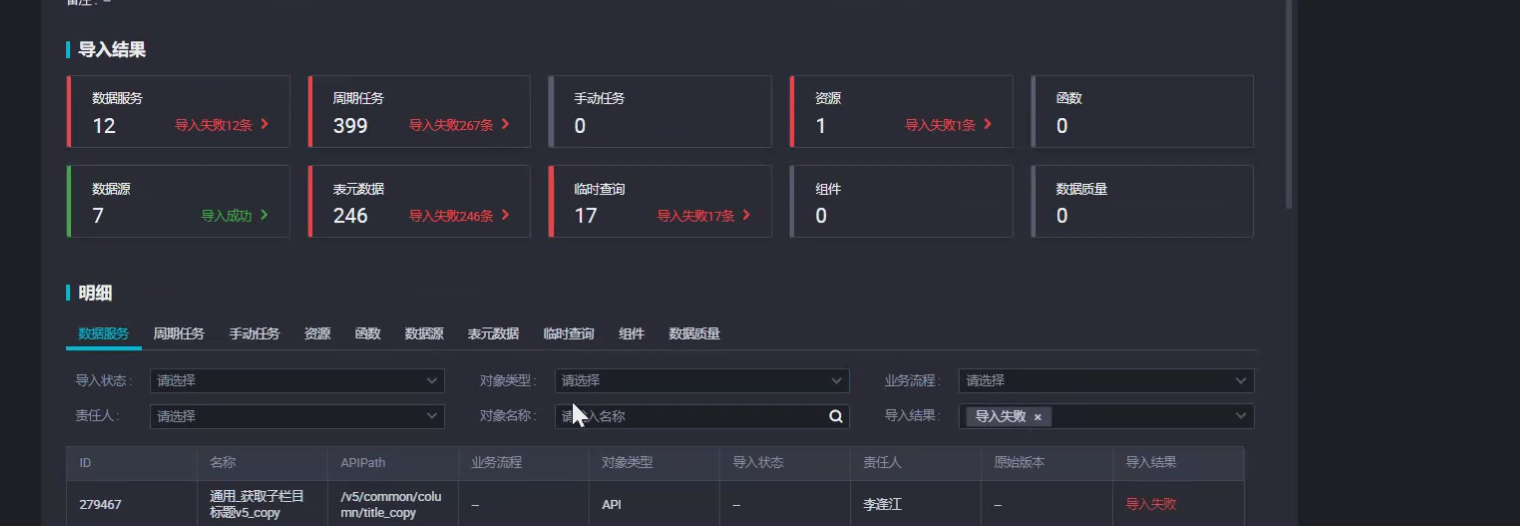The height and width of the screenshot is (526, 1520).
Task: Open 资源 detail tab
Action: click(x=317, y=334)
